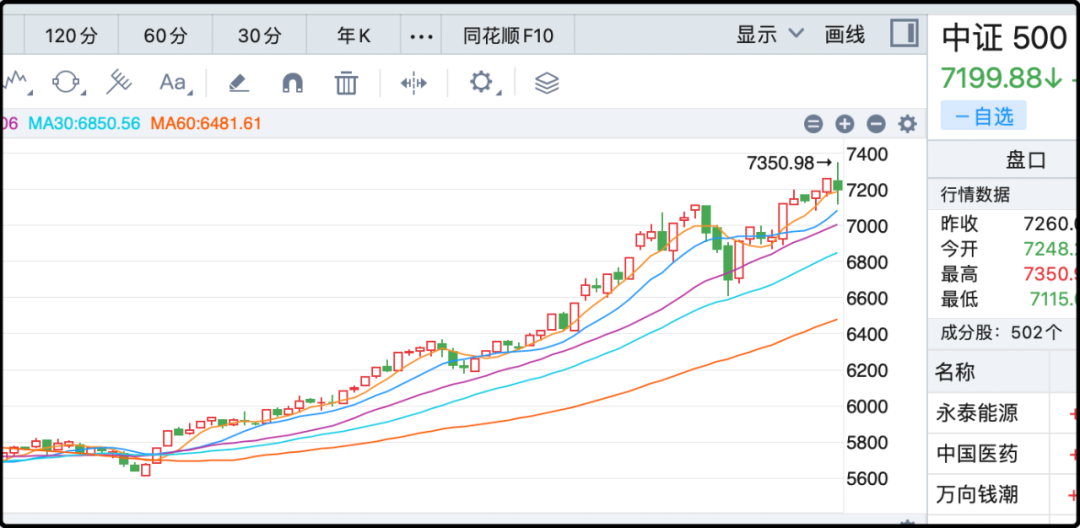Switch to the 60分 period tab
Screen dimensions: 1080x528
tap(165, 36)
